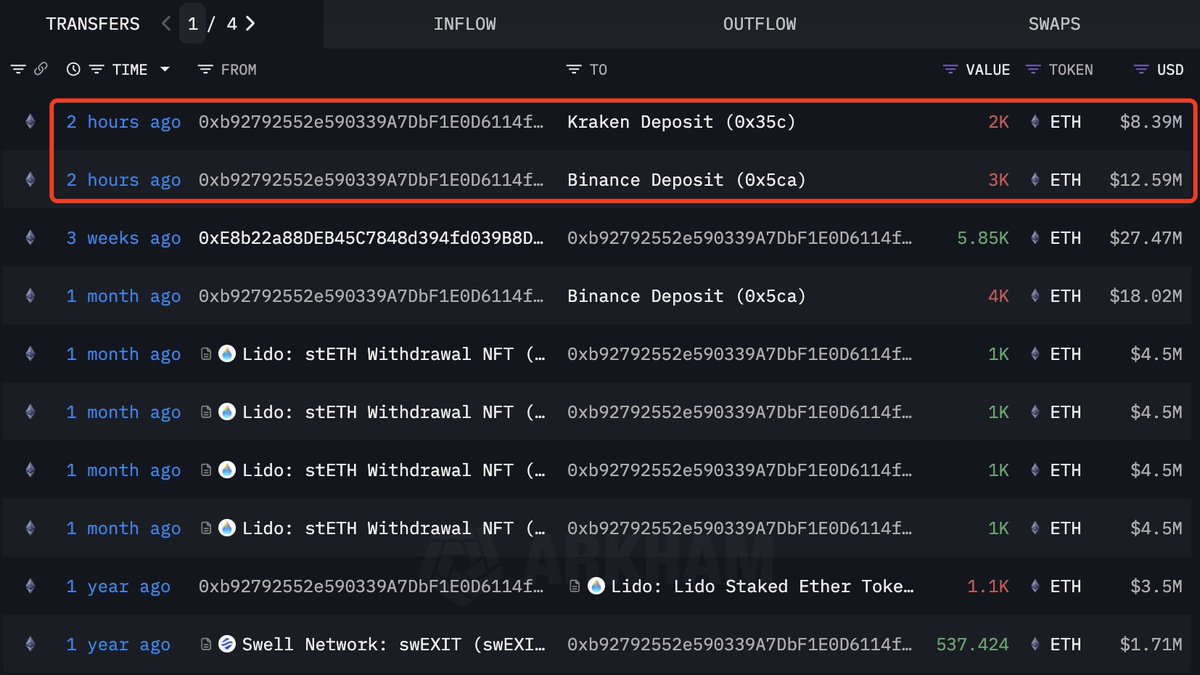The height and width of the screenshot is (675, 1200).
Task: Go to previous transfers page arrow
Action: pos(167,23)
